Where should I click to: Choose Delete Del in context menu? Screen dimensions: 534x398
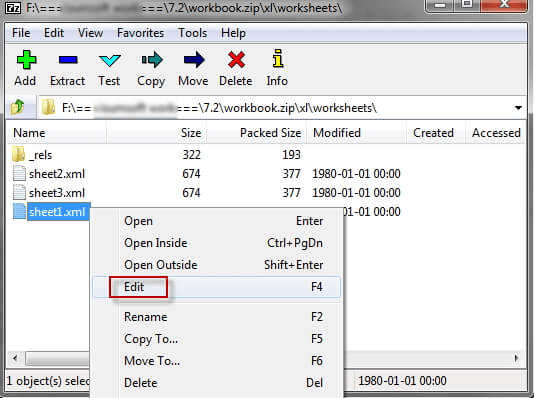217,382
